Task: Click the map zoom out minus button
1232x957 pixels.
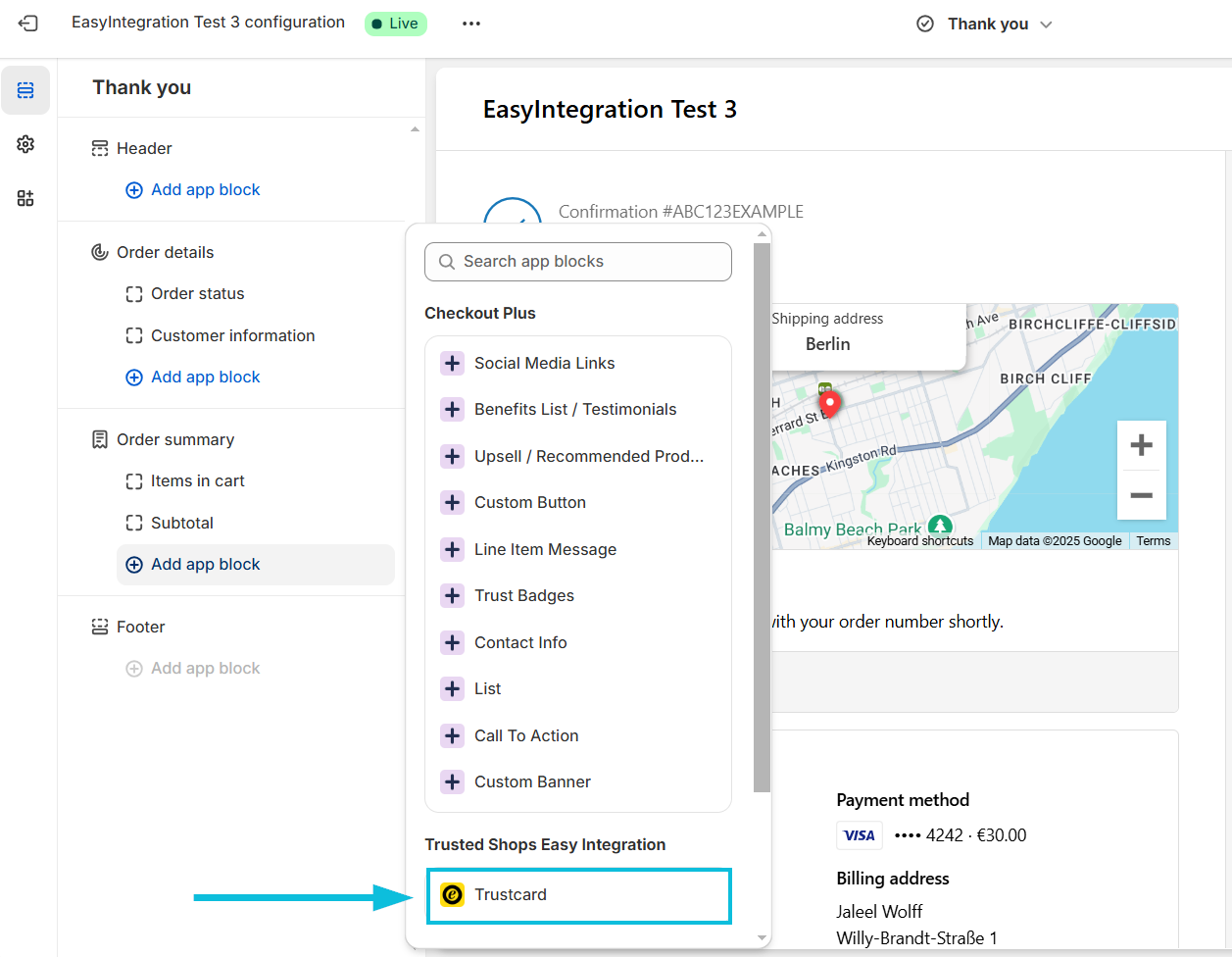Action: pyautogui.click(x=1141, y=495)
